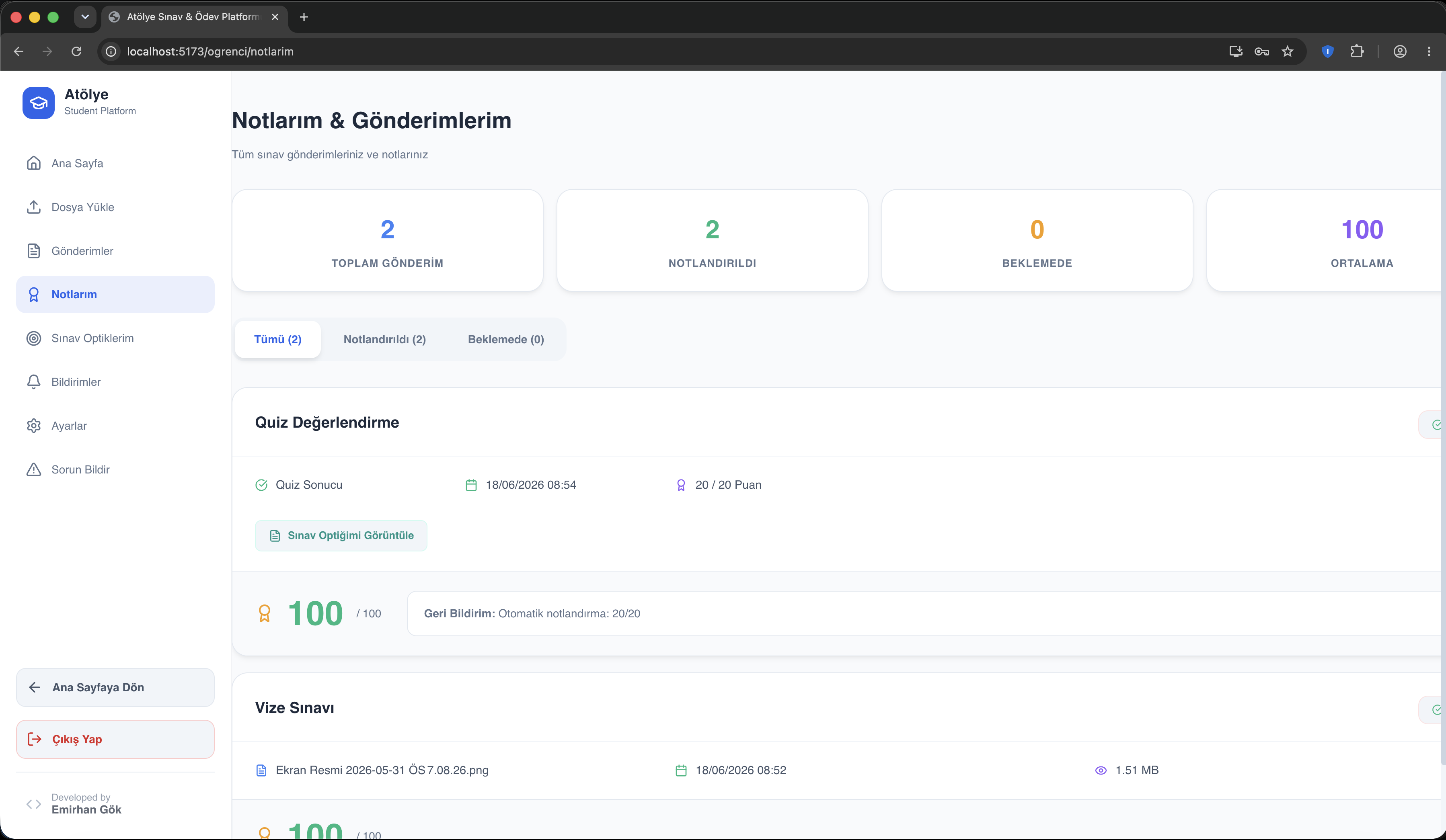Open the browser extensions puzzle menu
The height and width of the screenshot is (840, 1446).
1357,51
